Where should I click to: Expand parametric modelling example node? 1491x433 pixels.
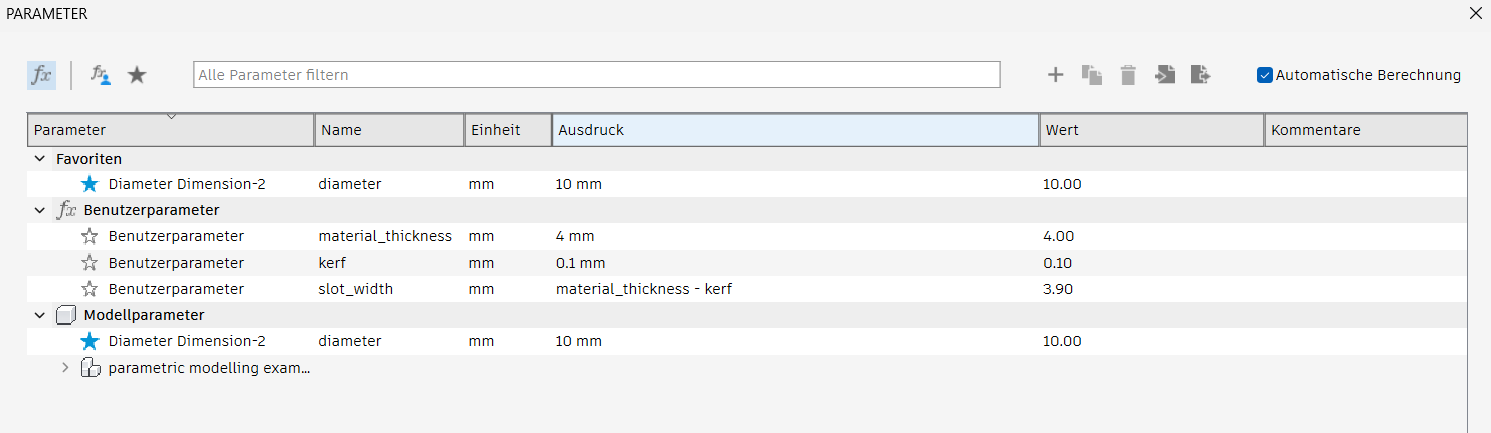66,367
